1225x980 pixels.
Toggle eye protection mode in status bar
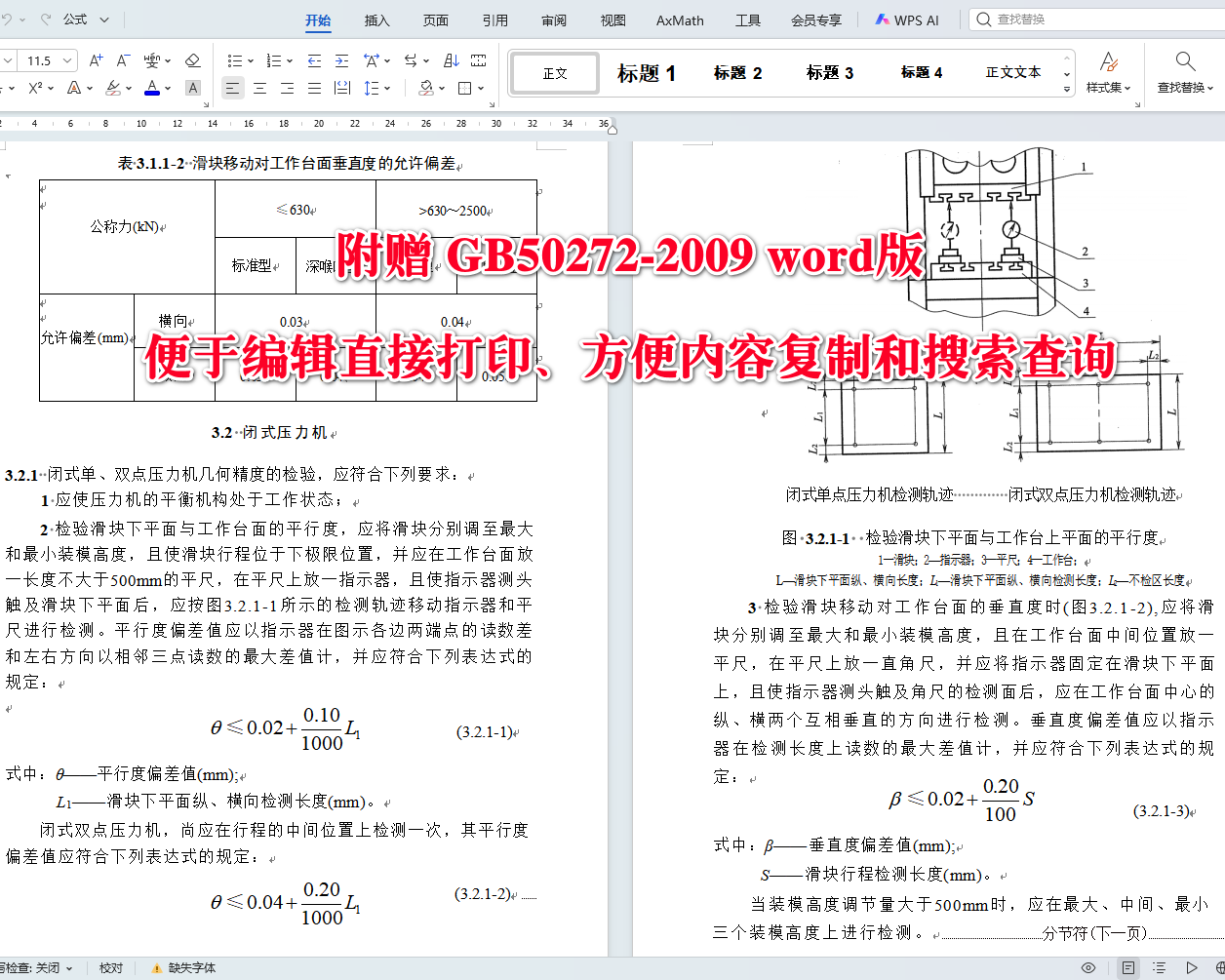[1088, 968]
